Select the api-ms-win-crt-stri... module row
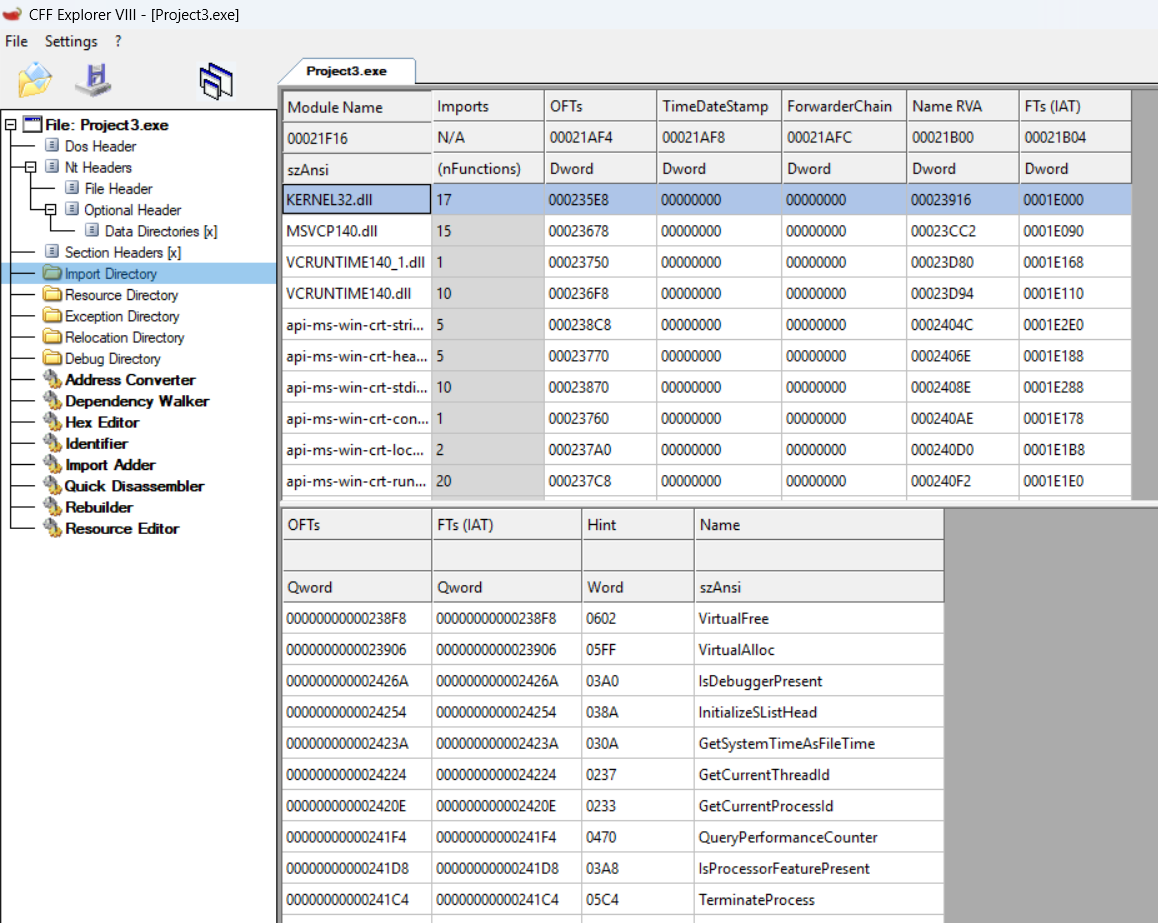 [x=707, y=325]
